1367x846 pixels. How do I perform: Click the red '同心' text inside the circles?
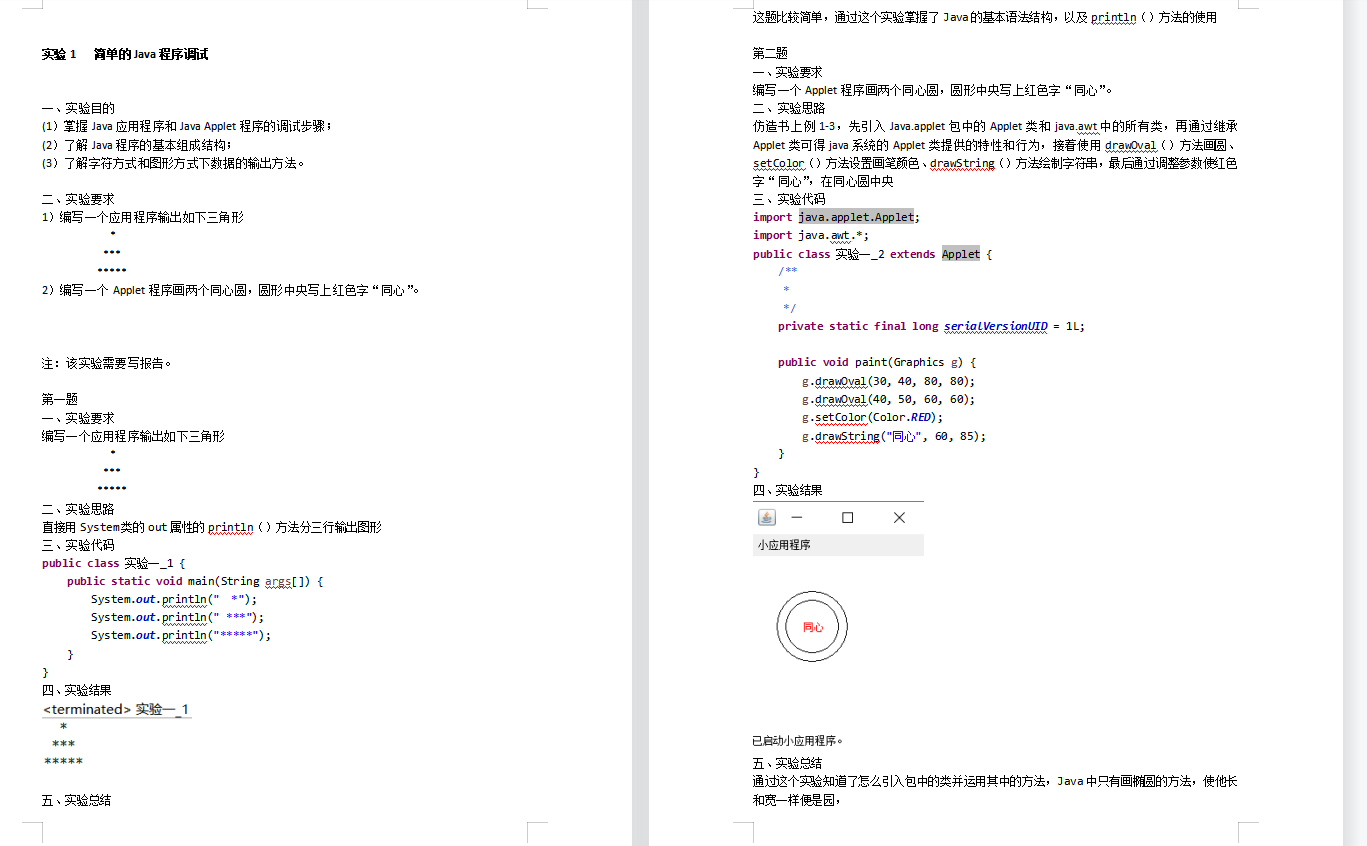tap(813, 627)
